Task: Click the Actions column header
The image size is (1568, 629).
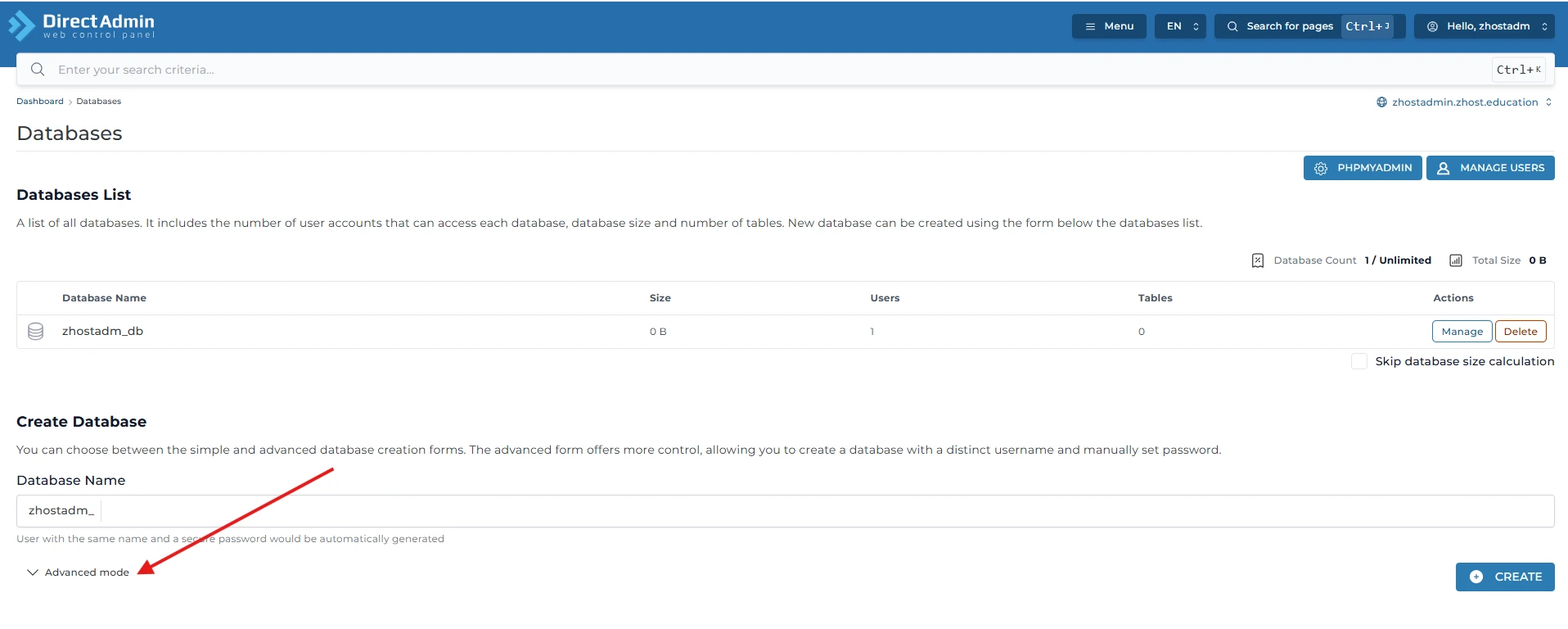Action: tap(1453, 298)
